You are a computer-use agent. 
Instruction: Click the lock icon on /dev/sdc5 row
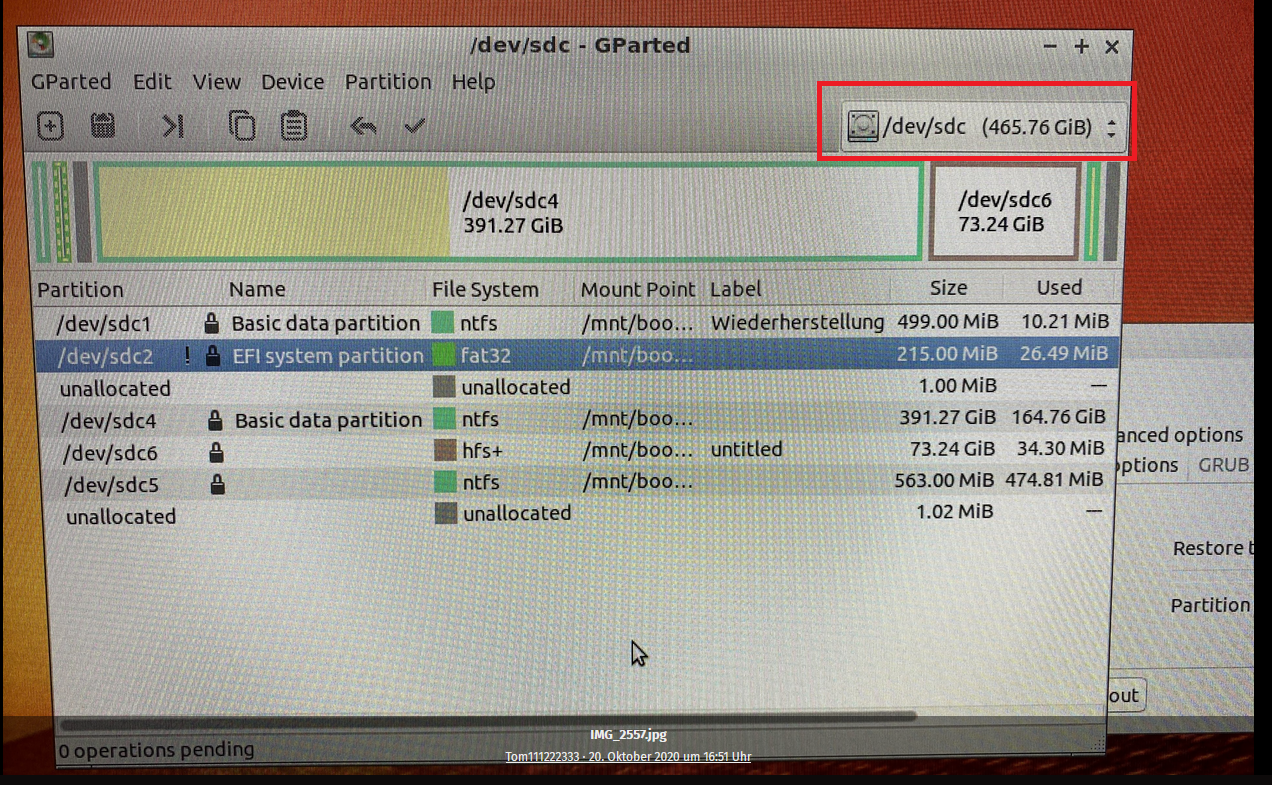(217, 485)
